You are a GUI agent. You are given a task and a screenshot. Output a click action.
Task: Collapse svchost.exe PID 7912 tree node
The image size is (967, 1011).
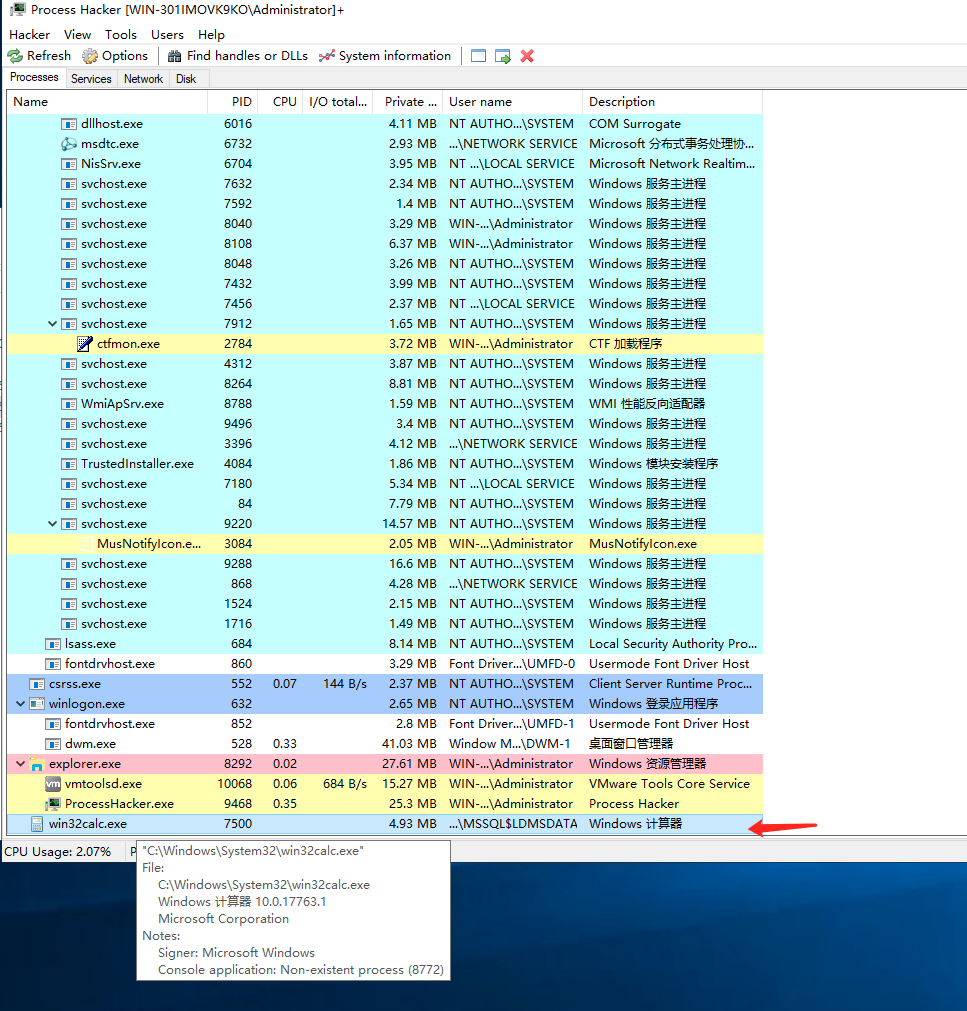coord(53,324)
